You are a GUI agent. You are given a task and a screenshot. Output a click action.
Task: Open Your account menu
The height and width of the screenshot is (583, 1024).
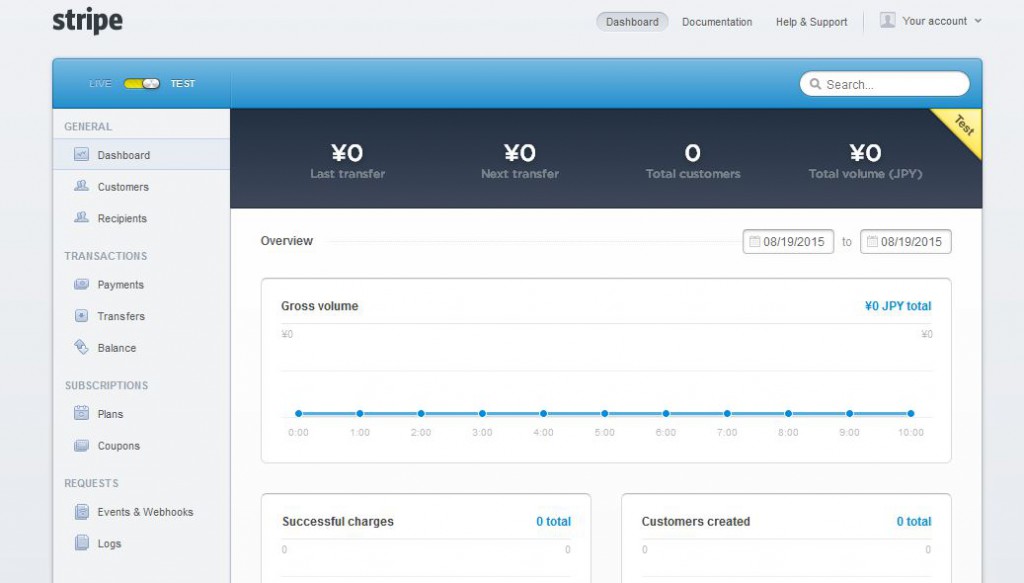931,21
